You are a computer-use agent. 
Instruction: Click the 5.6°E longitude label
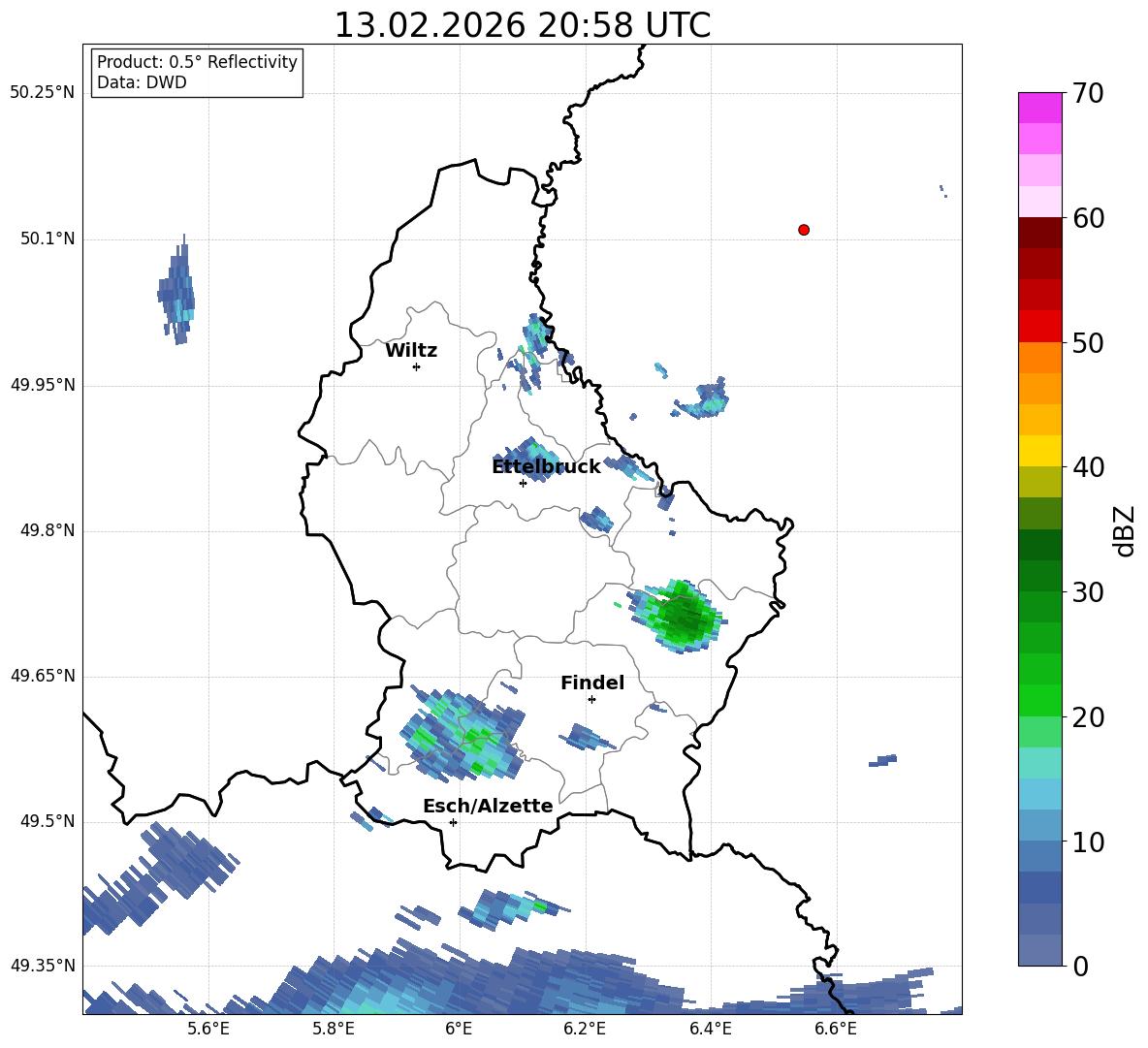[x=208, y=1030]
